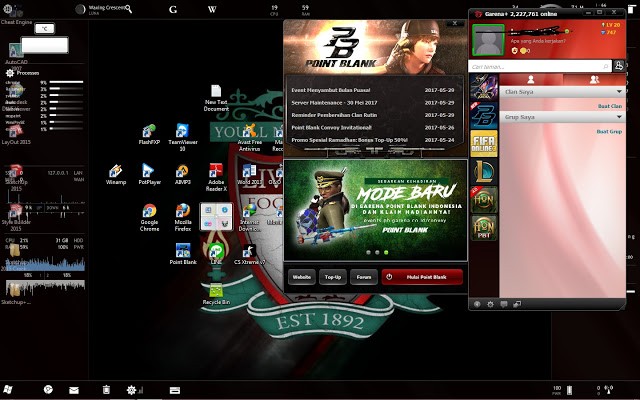This screenshot has height=400, width=640.
Task: Click the Buat Clan link
Action: point(610,106)
